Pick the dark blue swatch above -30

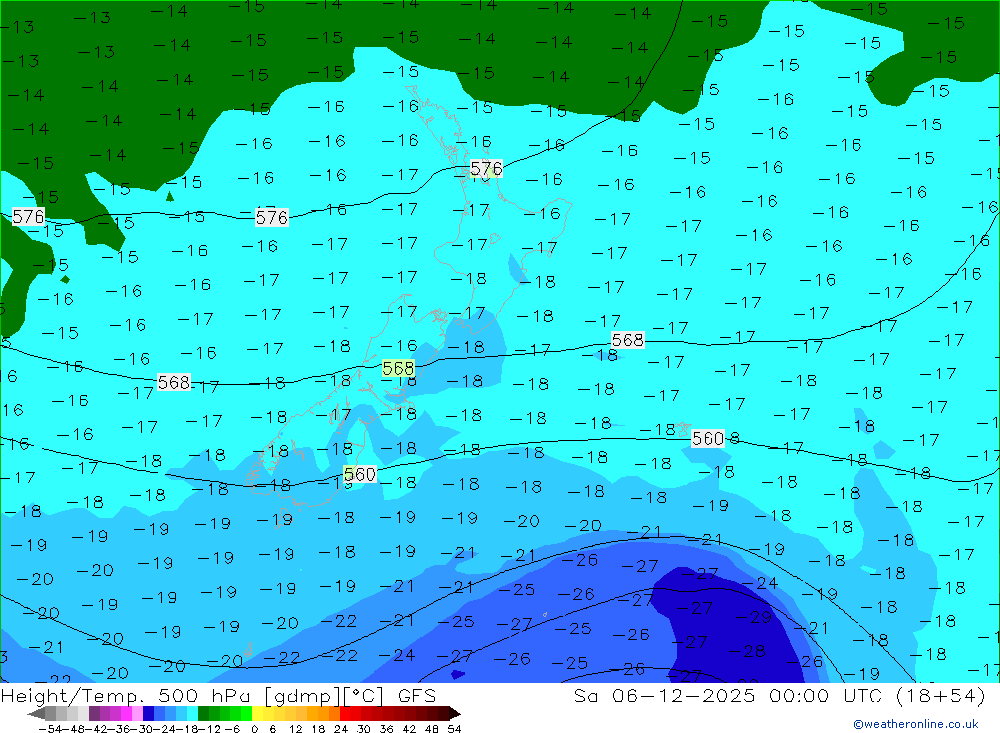click(x=148, y=713)
